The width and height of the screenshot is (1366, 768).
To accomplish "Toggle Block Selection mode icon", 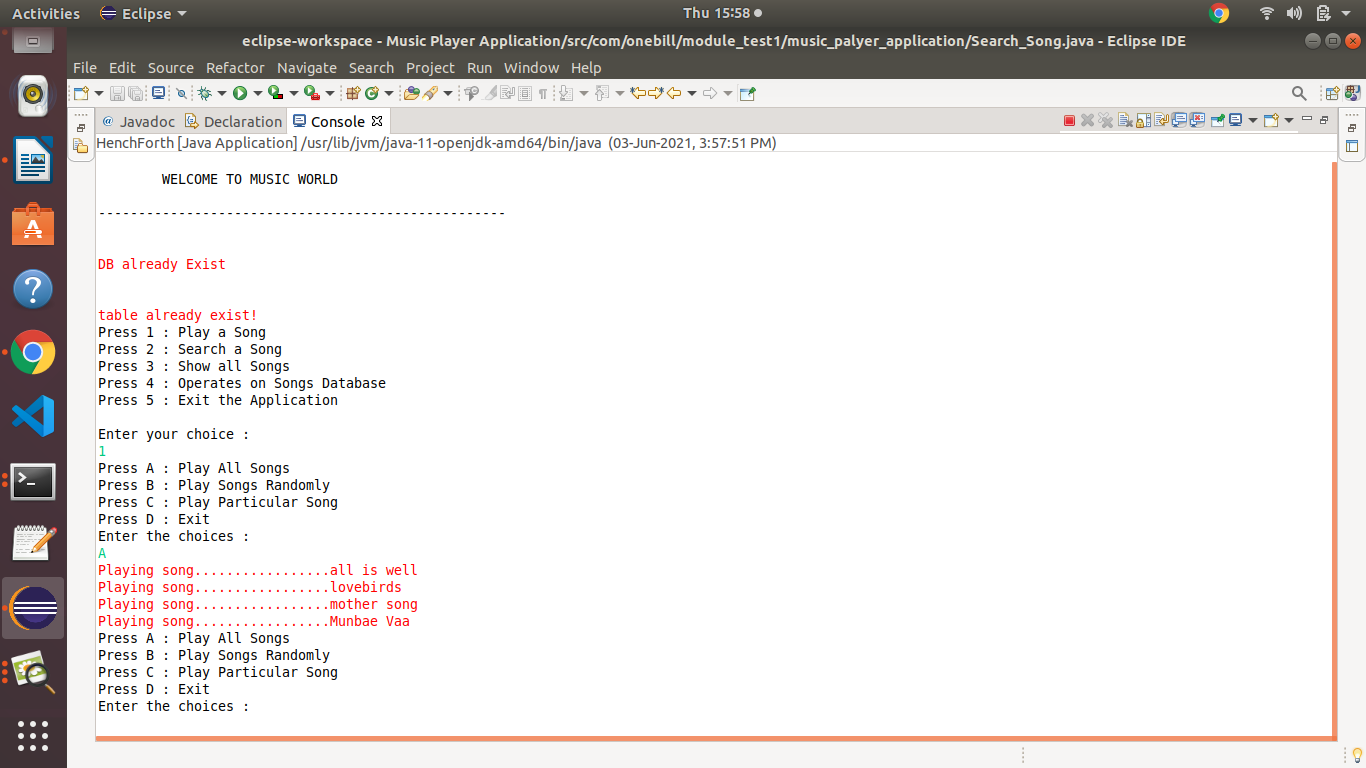I will pos(525,93).
